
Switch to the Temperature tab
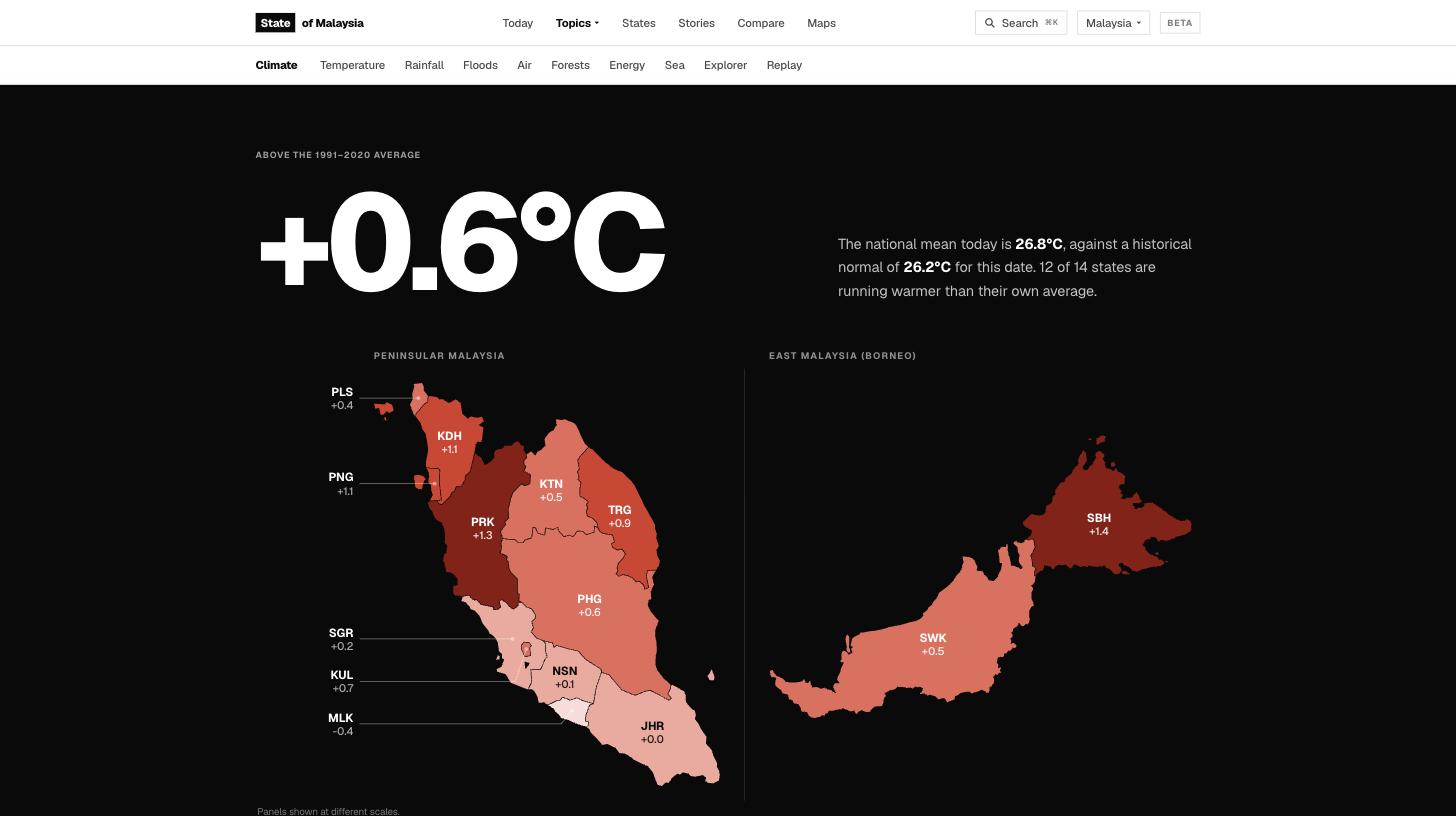click(352, 65)
